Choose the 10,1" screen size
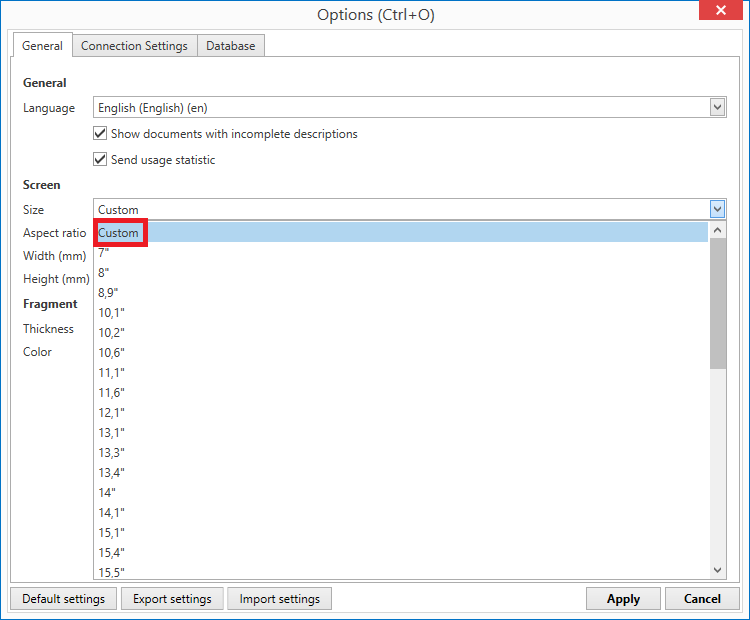Image resolution: width=750 pixels, height=620 pixels. coord(401,313)
